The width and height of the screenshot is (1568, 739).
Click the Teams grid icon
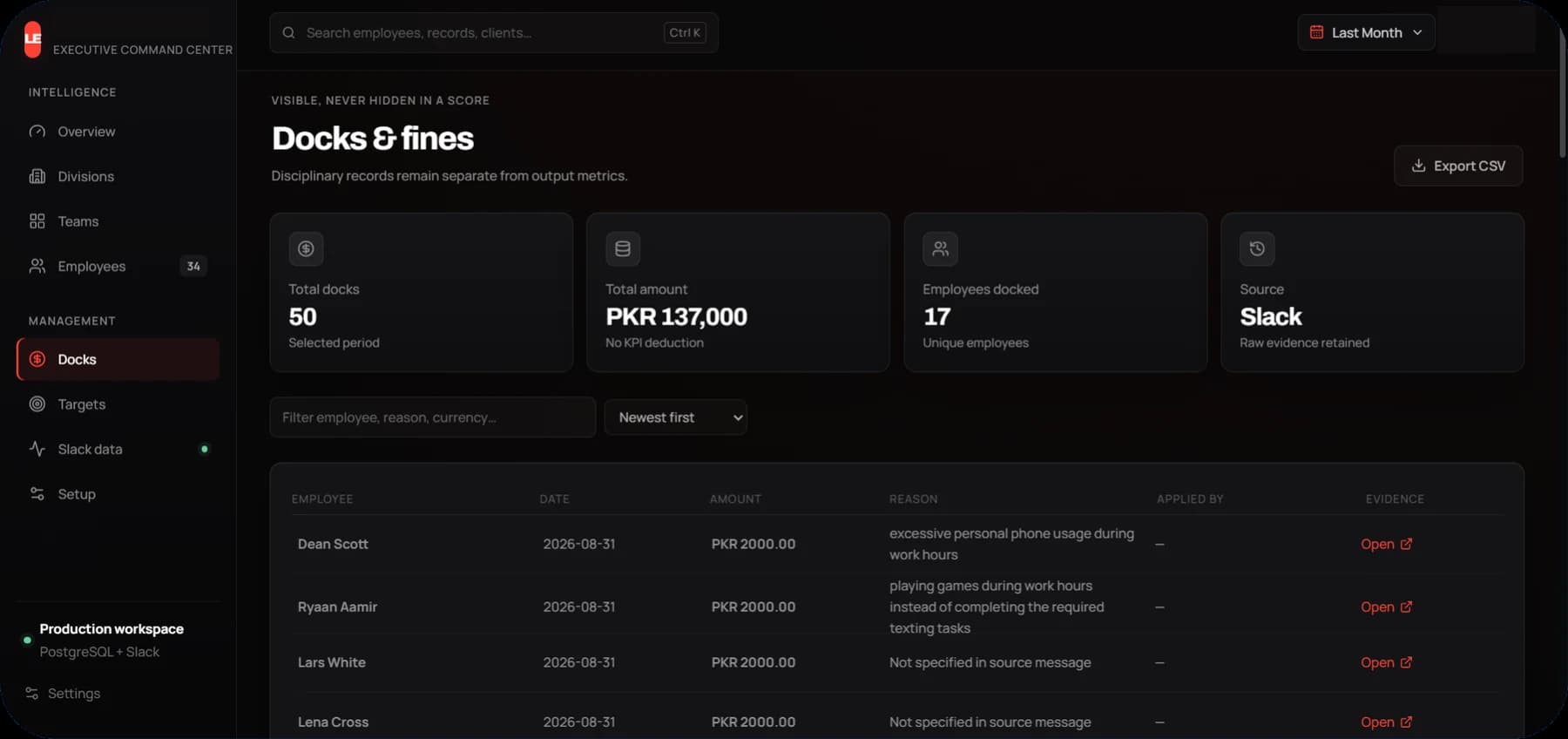point(37,221)
